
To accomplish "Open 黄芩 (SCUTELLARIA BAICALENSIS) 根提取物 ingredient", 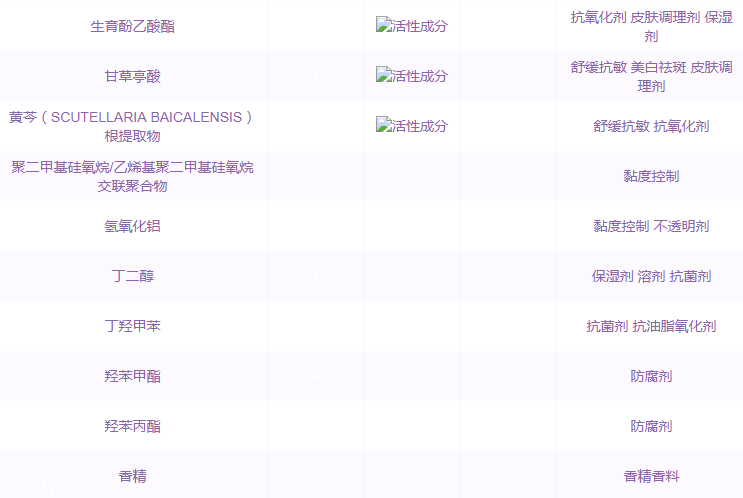I will 132,126.
